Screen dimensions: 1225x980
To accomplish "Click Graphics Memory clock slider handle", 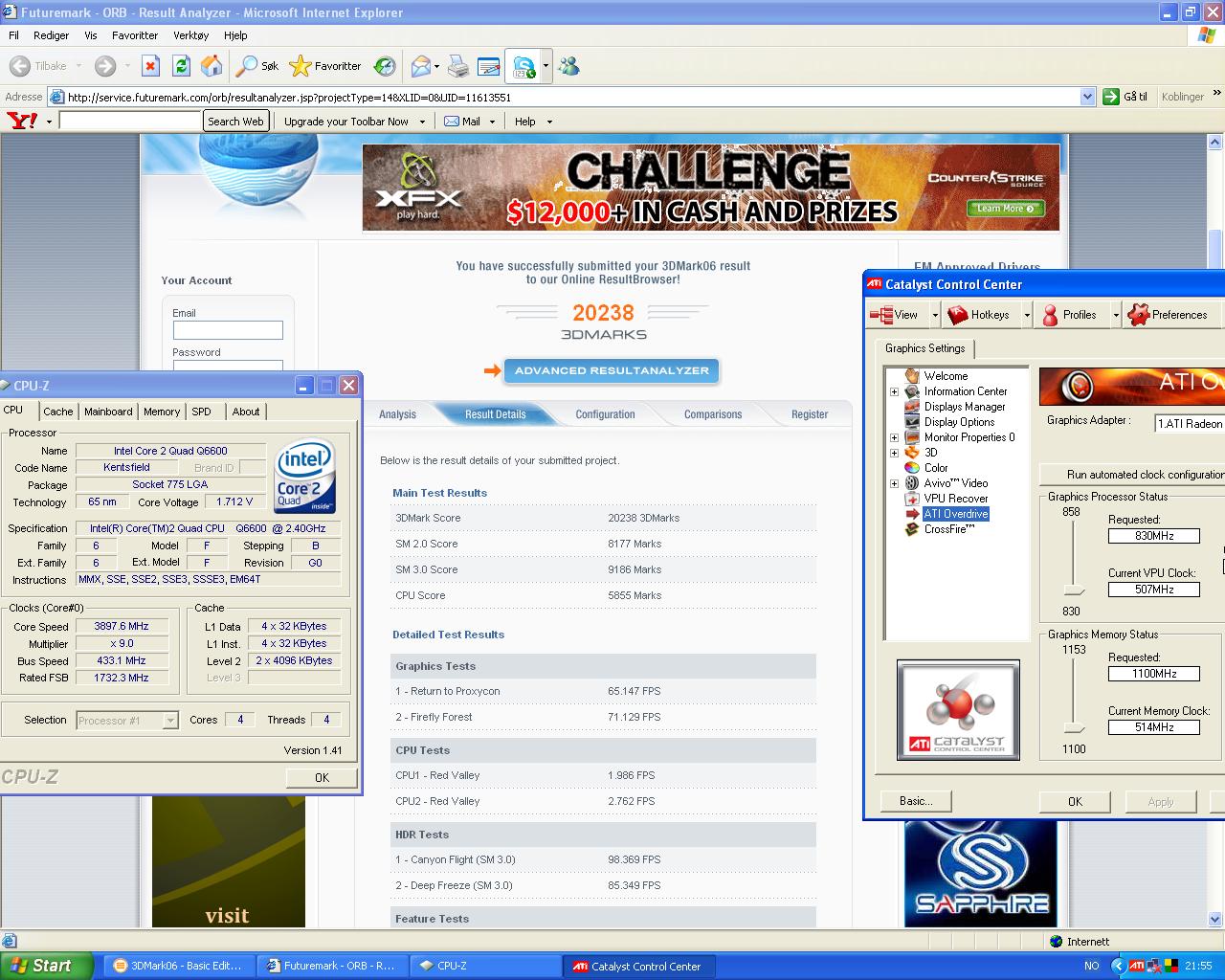I will 1075,728.
